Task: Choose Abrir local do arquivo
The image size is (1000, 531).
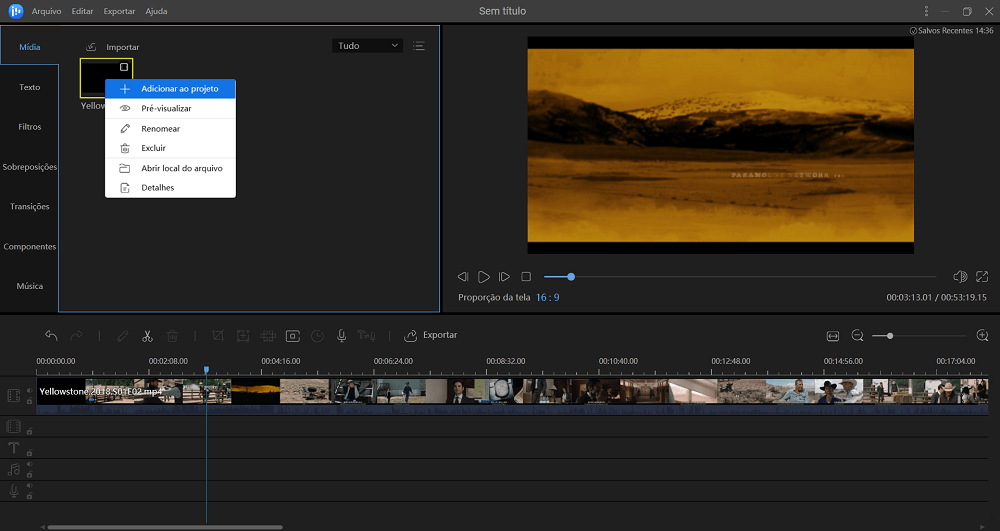Action: click(x=170, y=168)
